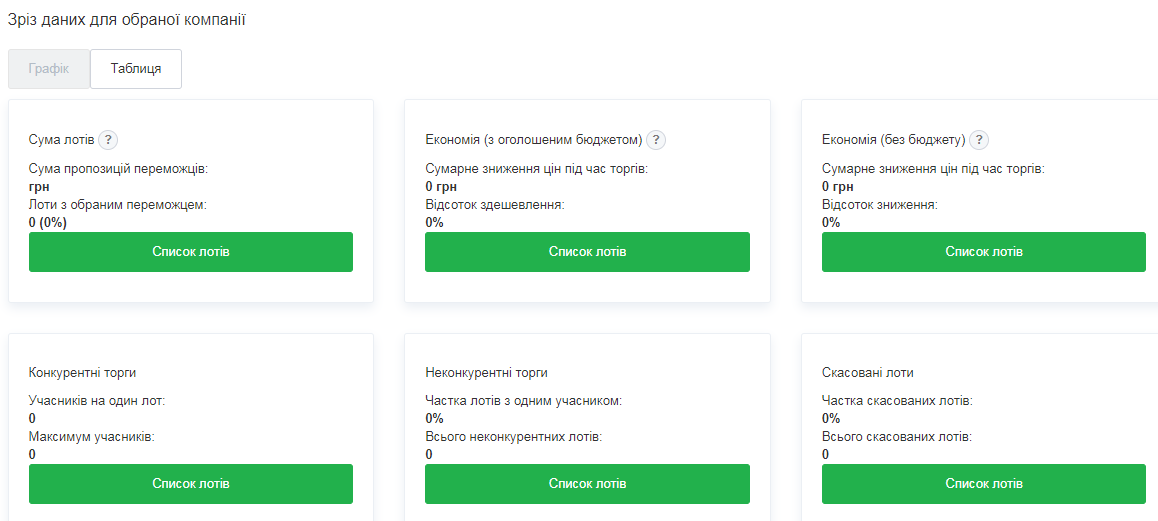Click the Відсоток здешевлення label
The width and height of the screenshot is (1158, 521).
point(494,205)
